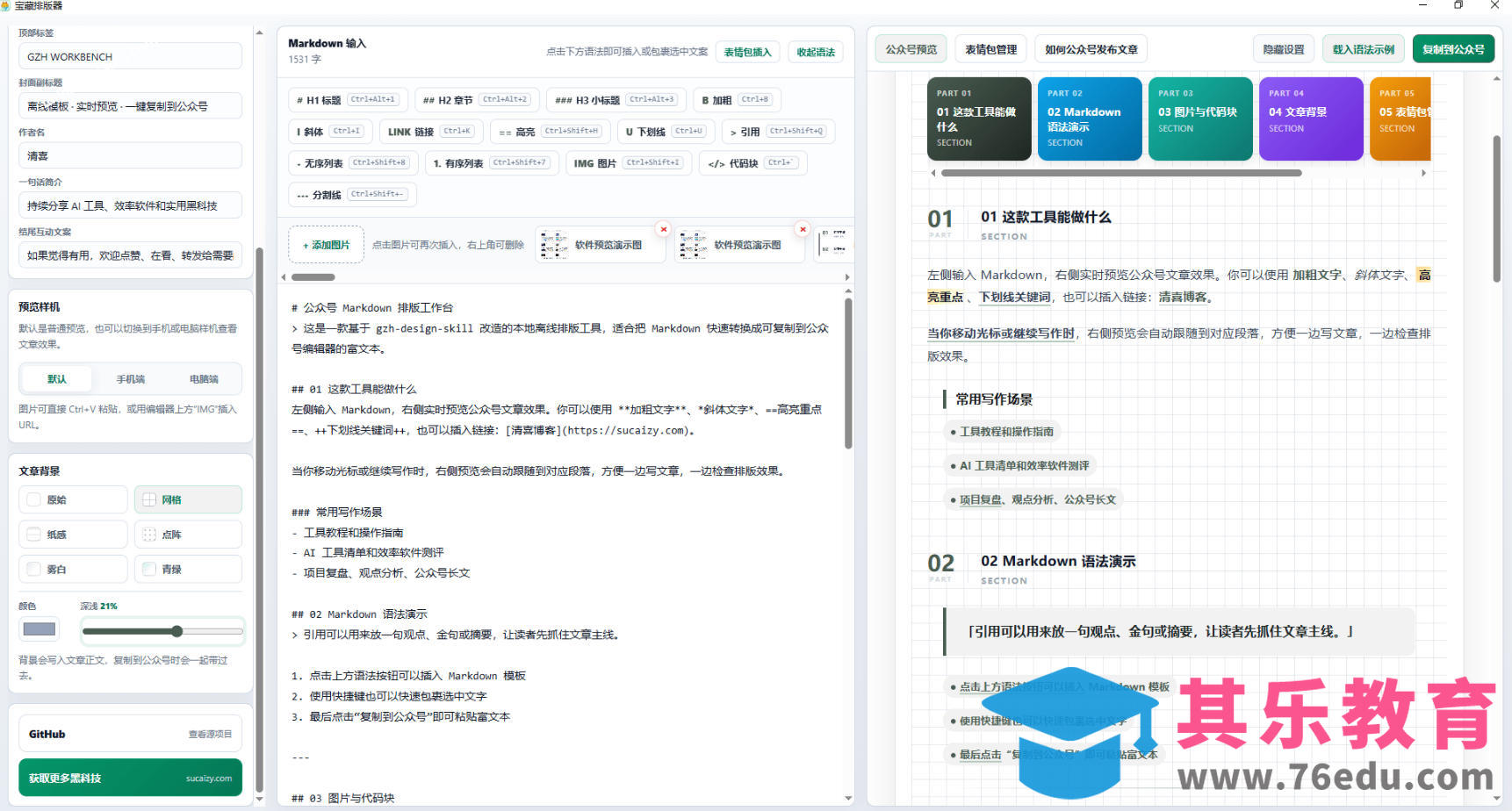Open GitHub 查看源项目 link
Screen dimensions: 1512x811
click(130, 734)
